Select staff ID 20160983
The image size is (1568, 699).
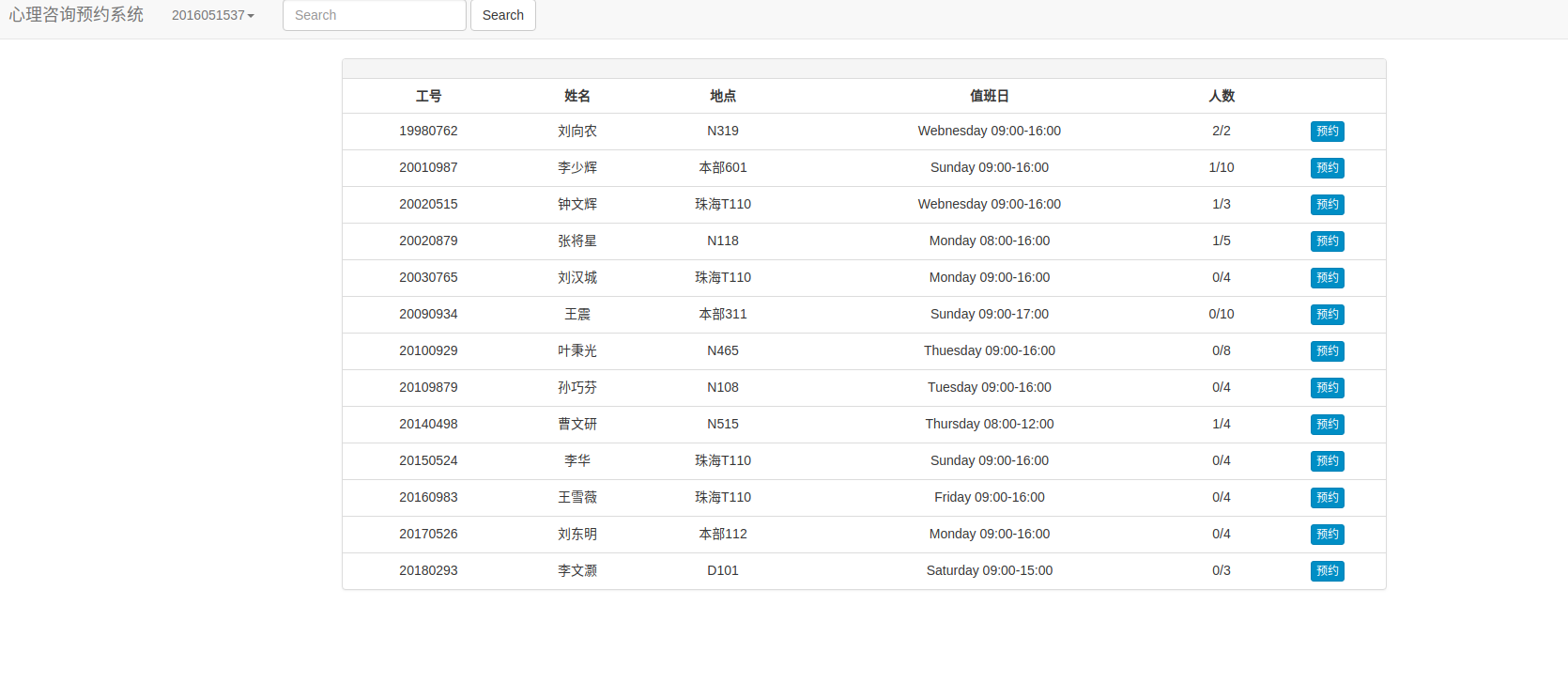point(428,497)
